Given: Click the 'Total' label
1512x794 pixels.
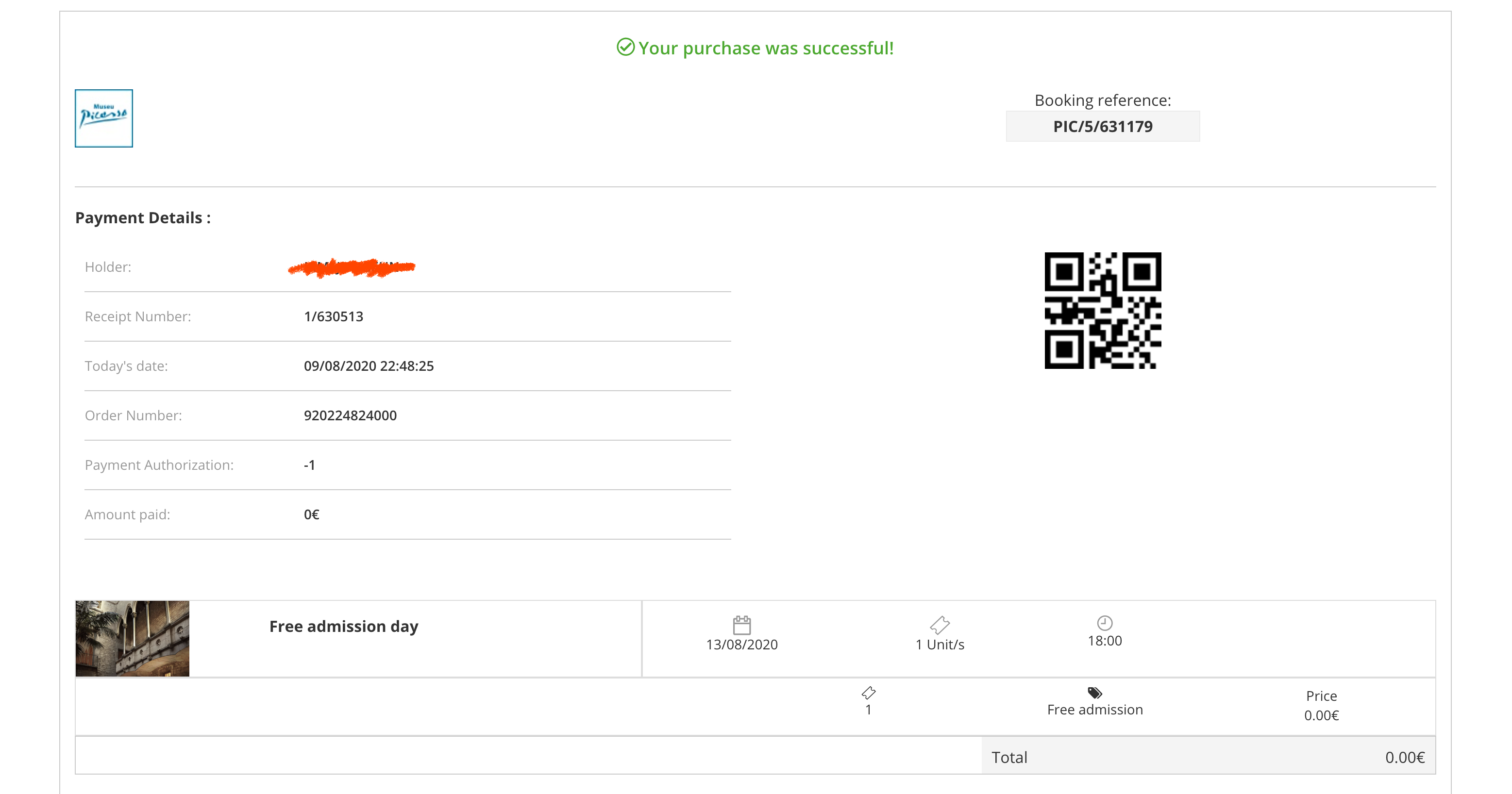Looking at the screenshot, I should click(1009, 757).
